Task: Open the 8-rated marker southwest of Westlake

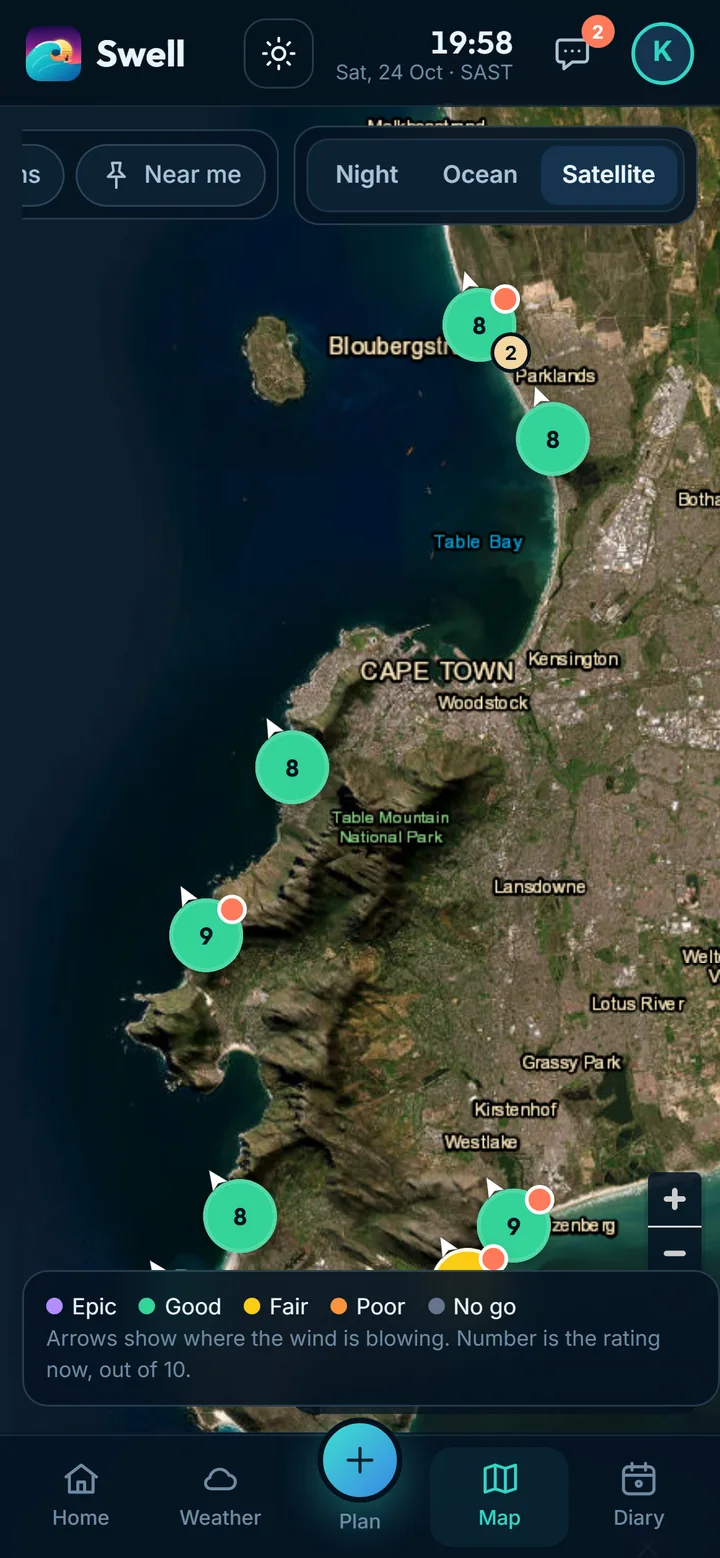Action: click(240, 1216)
